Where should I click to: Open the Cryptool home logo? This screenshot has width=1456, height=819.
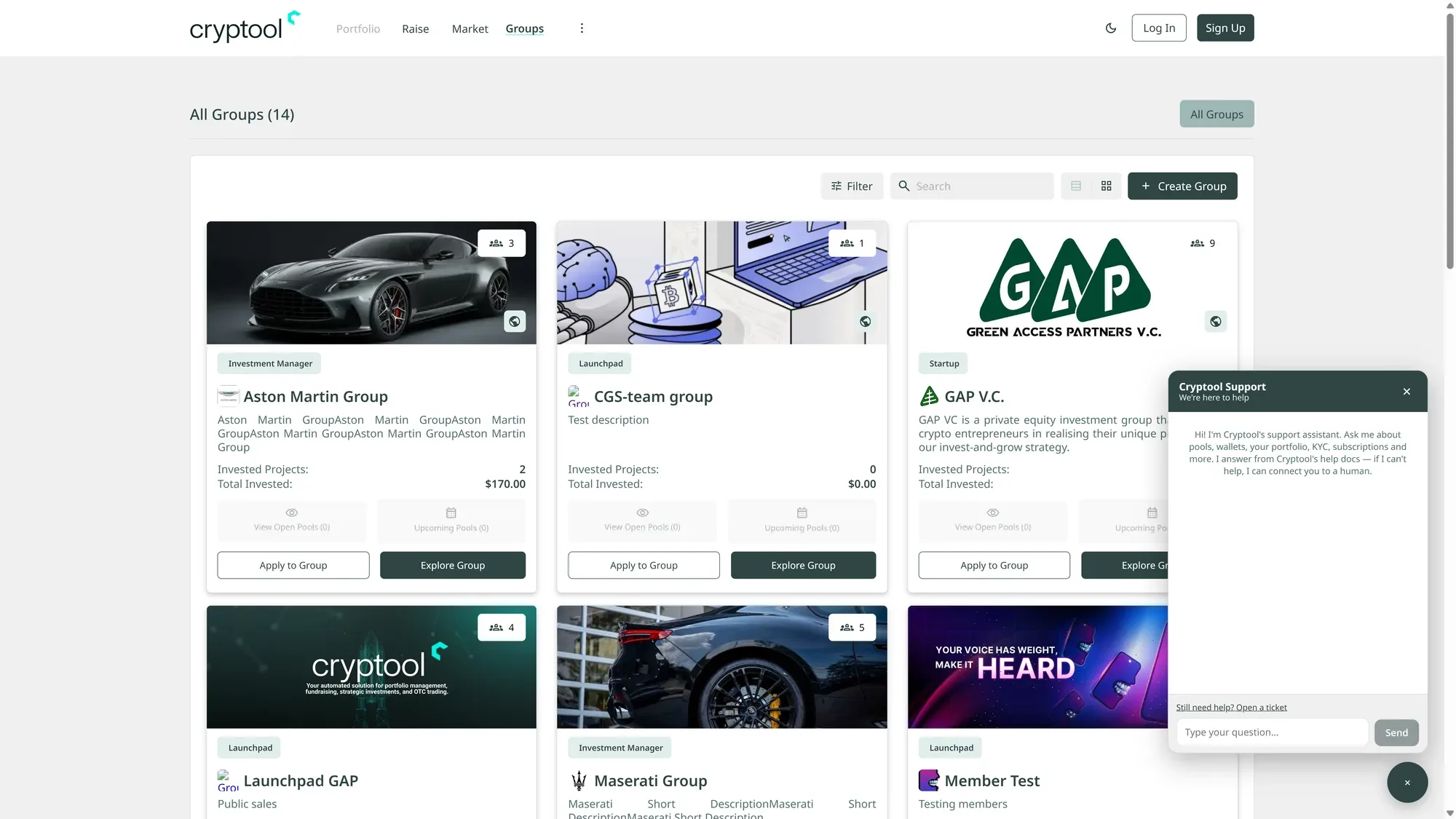coord(245,28)
